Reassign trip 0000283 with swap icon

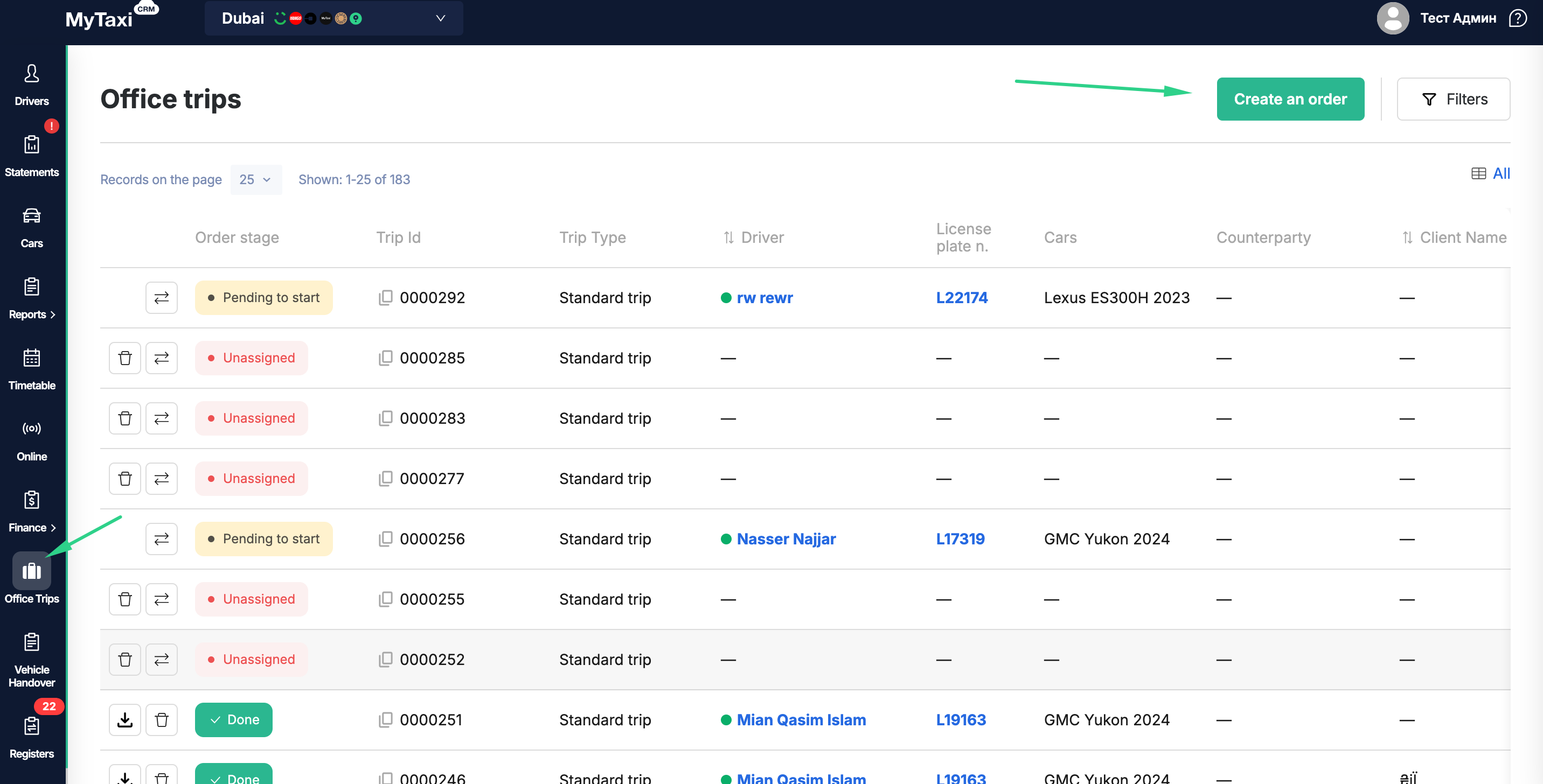pyautogui.click(x=162, y=418)
